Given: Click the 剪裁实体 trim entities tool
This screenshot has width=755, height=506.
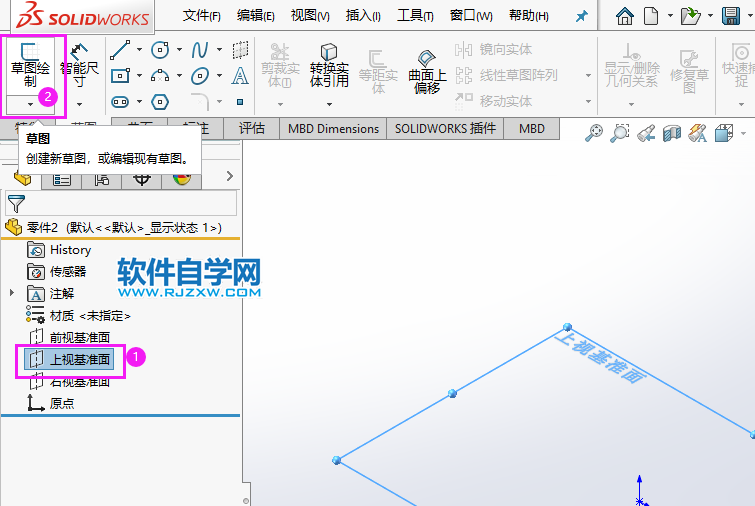Looking at the screenshot, I should point(280,65).
